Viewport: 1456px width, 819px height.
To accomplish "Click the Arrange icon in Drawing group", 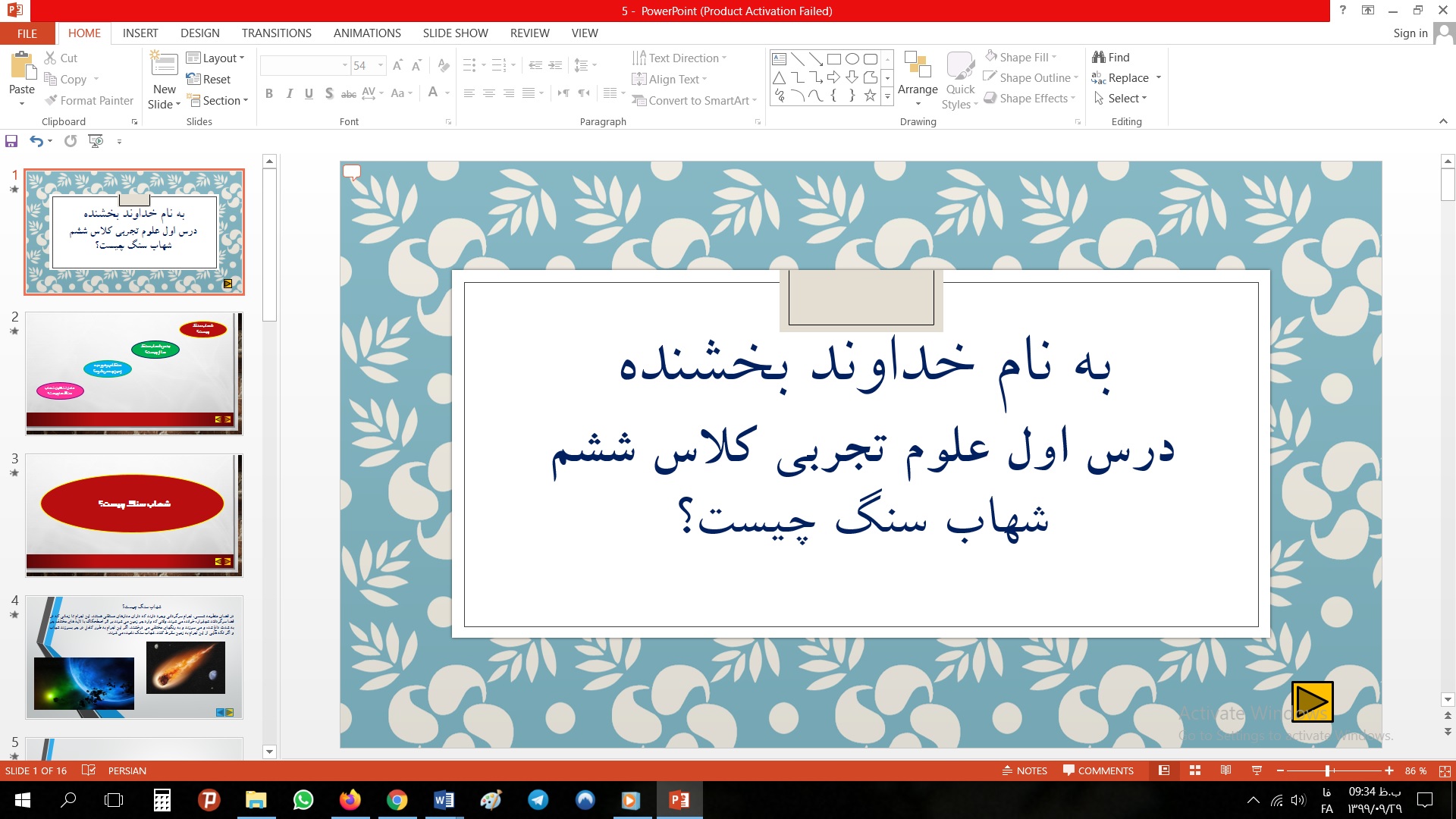I will point(918,67).
